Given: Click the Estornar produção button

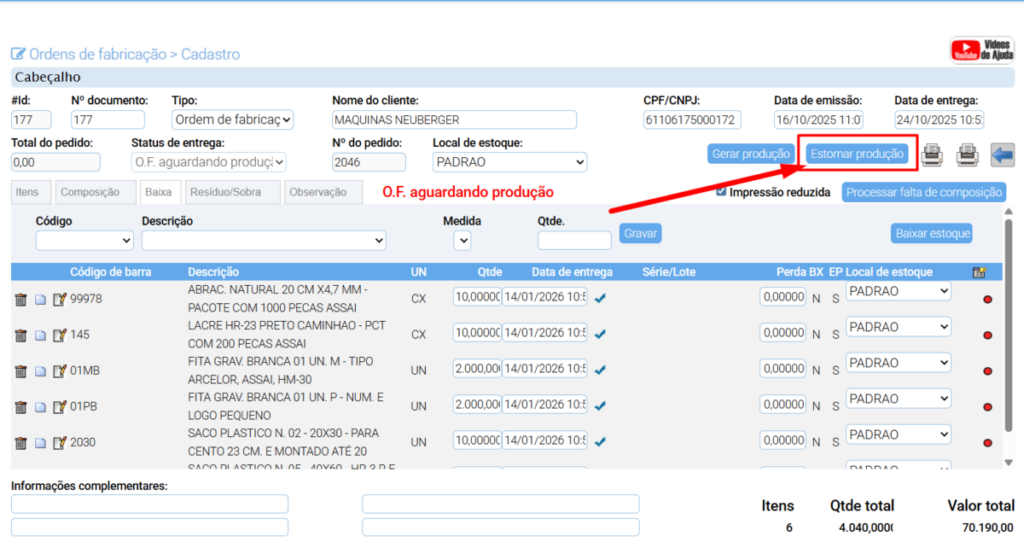Looking at the screenshot, I should (x=857, y=154).
